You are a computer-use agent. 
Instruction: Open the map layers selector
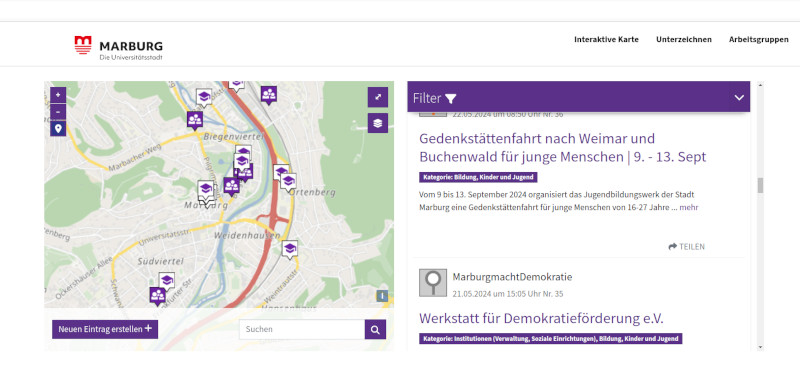pyautogui.click(x=378, y=123)
